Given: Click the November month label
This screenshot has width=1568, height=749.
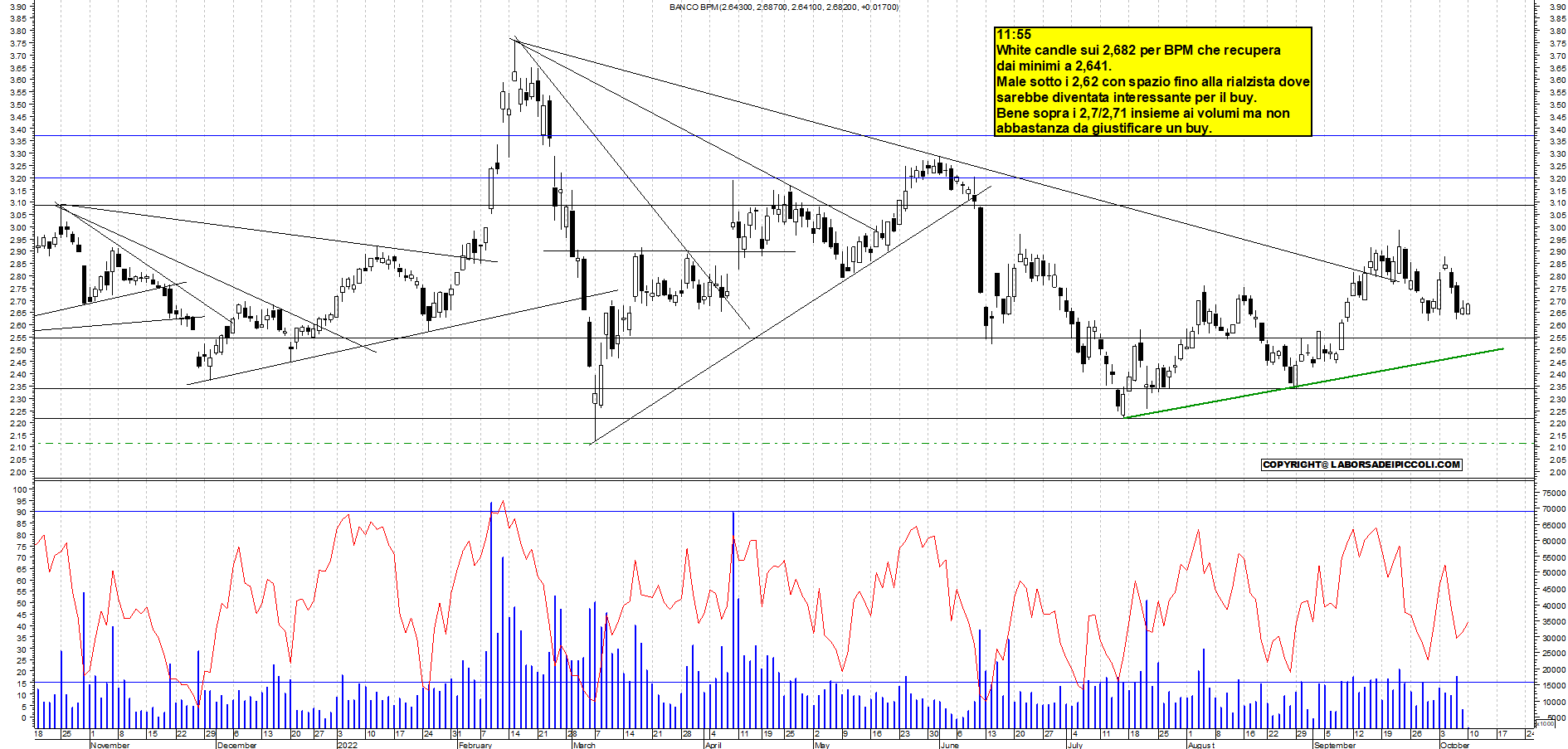Looking at the screenshot, I should click(110, 745).
